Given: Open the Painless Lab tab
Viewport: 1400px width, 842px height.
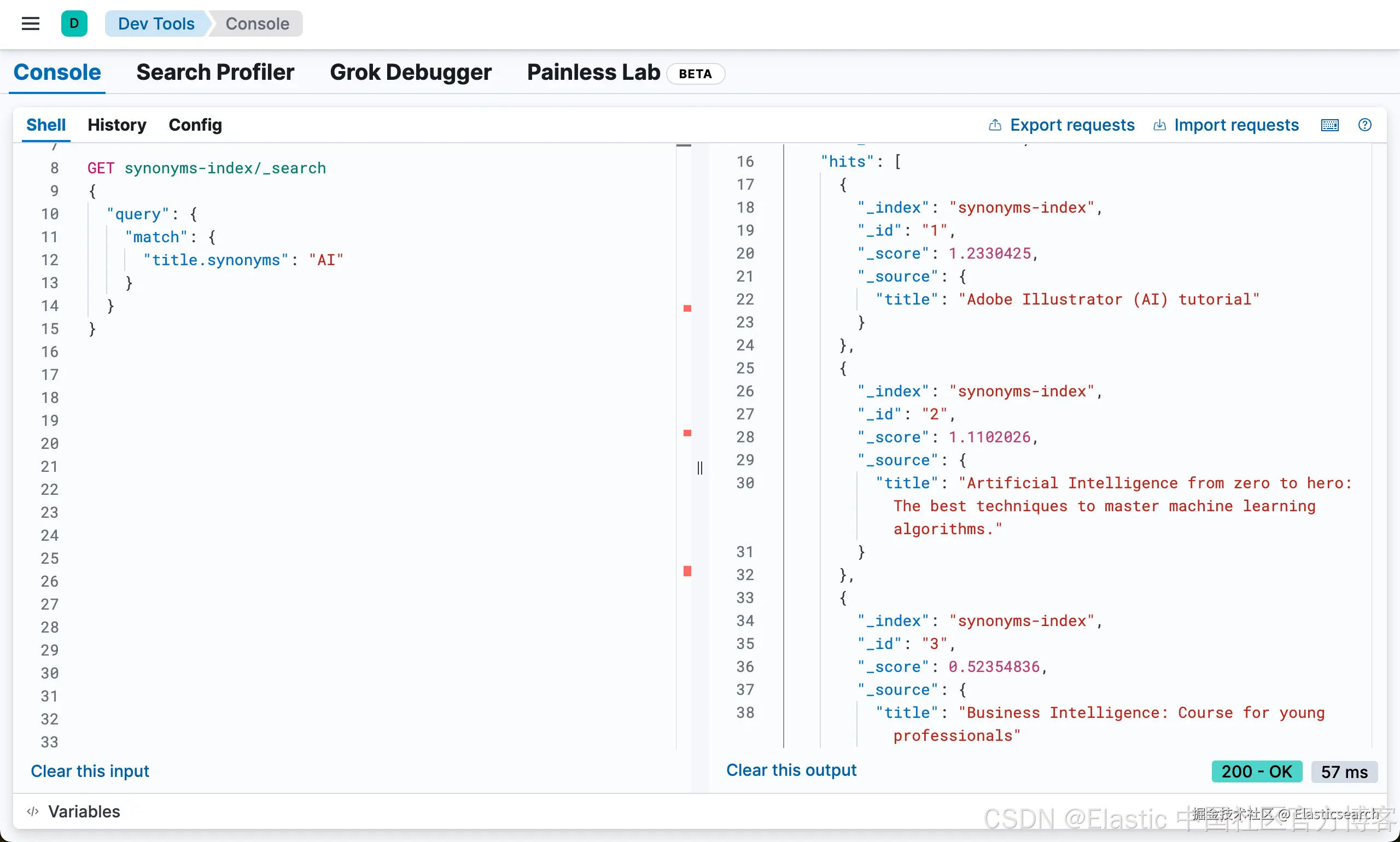Looking at the screenshot, I should tap(593, 73).
